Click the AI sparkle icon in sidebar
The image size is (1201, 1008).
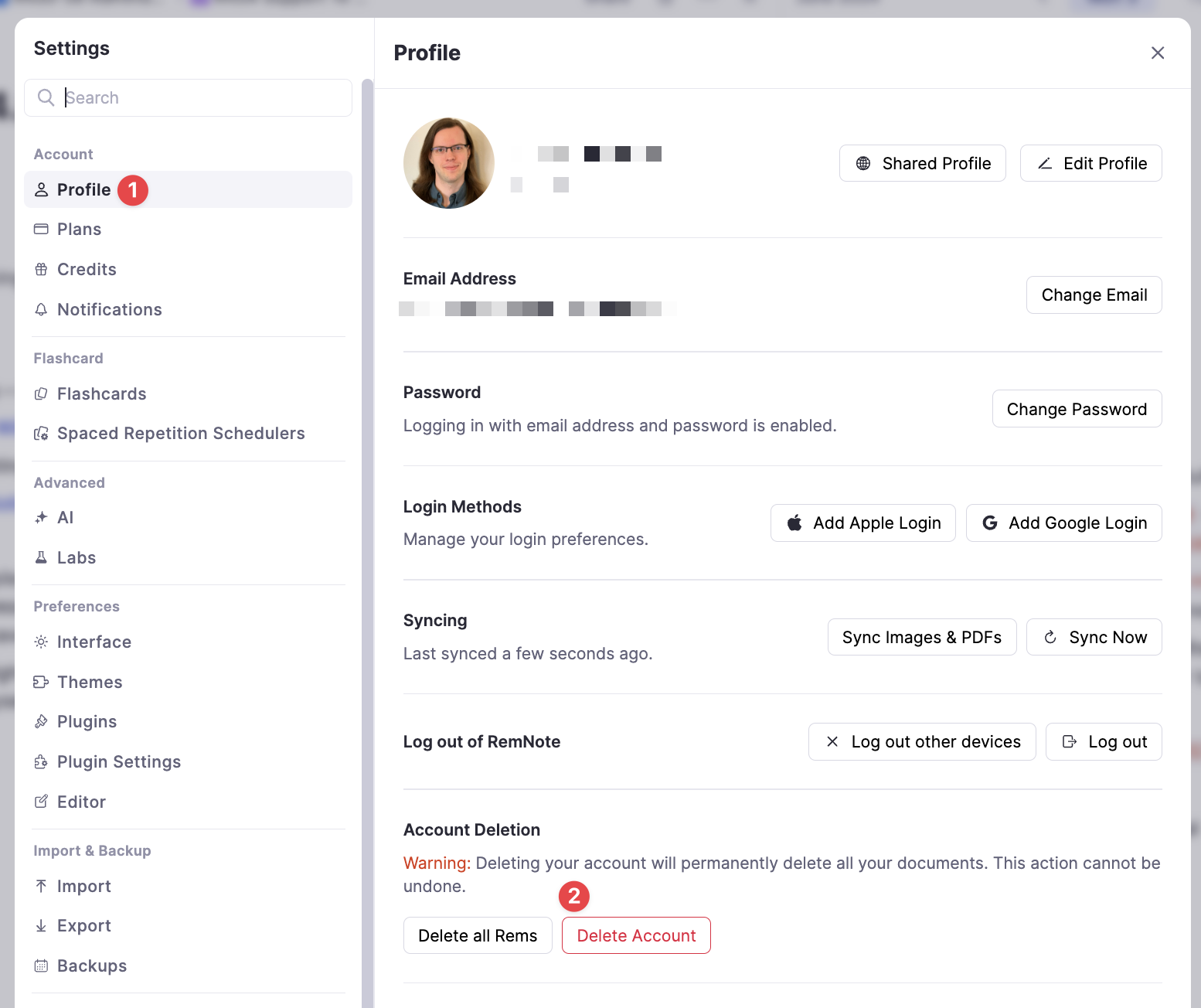(x=41, y=518)
